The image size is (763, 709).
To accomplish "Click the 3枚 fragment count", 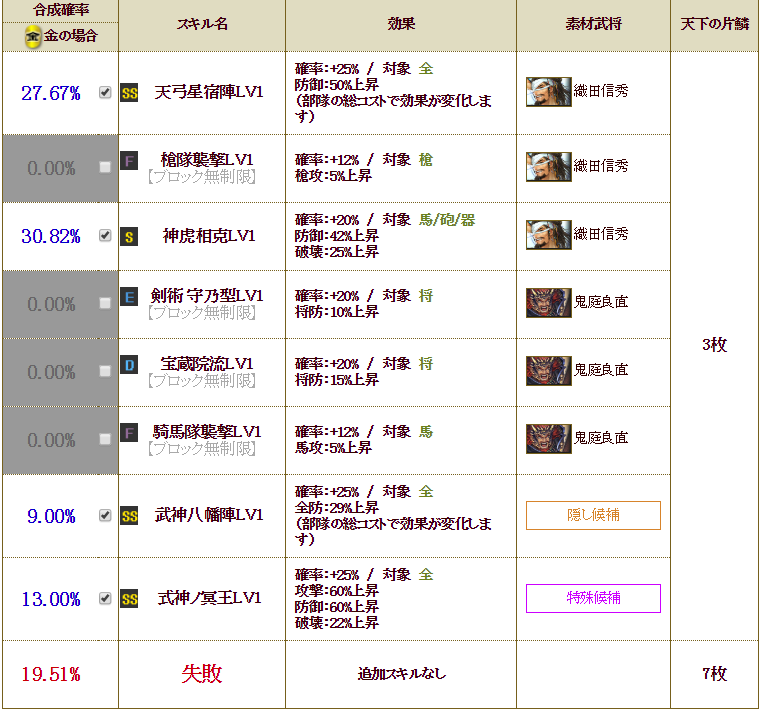I will click(714, 345).
